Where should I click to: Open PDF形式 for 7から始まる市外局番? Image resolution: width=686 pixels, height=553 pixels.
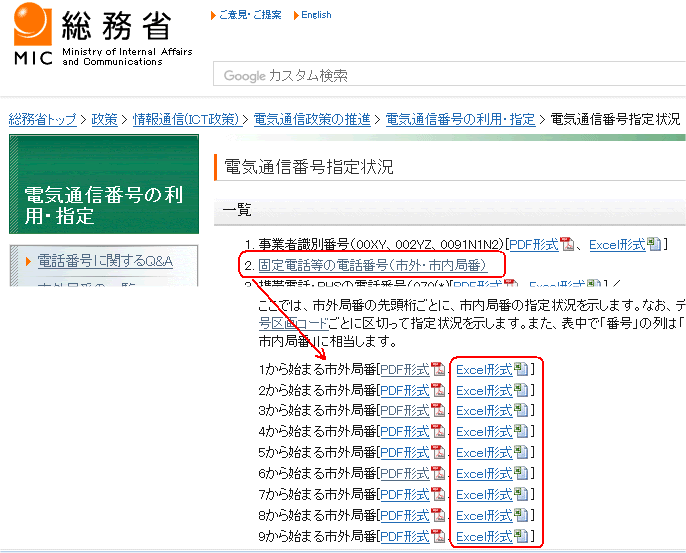click(405, 494)
